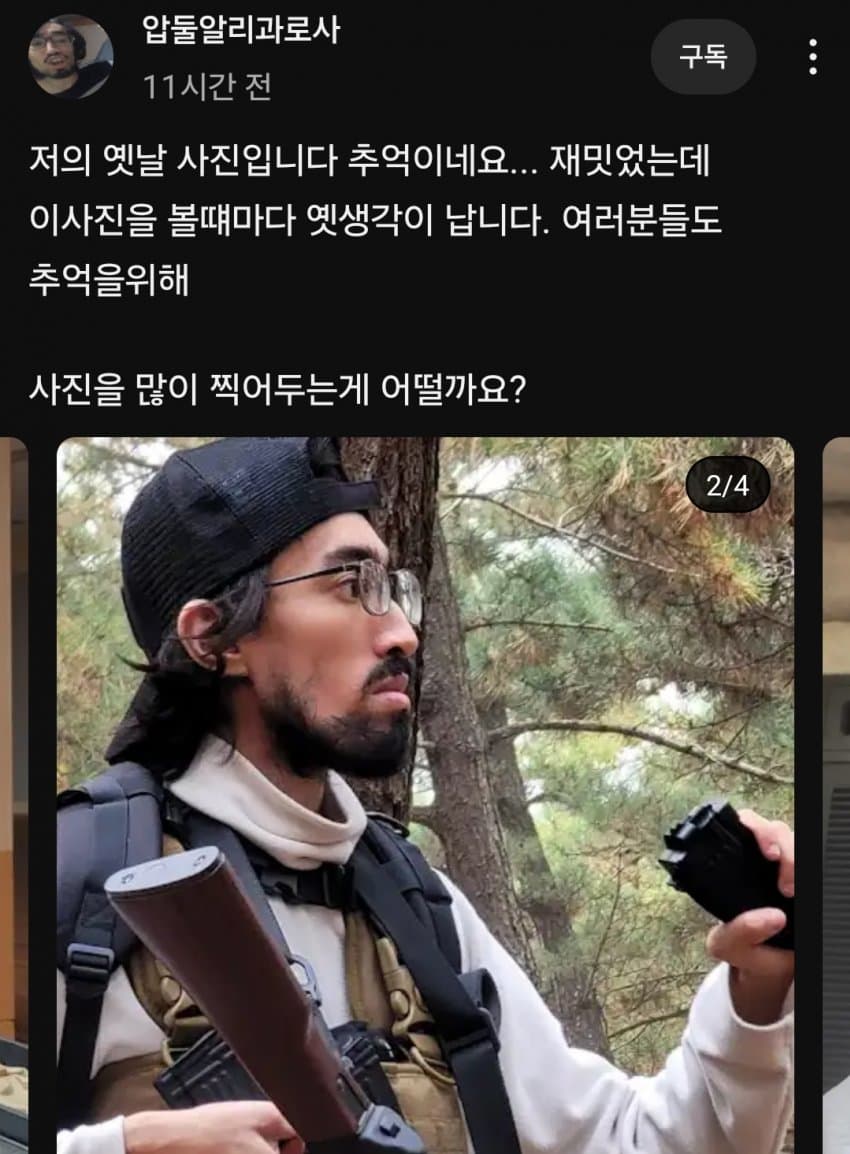Show the next image sliver on the right edge
The width and height of the screenshot is (850, 1154).
(x=836, y=795)
